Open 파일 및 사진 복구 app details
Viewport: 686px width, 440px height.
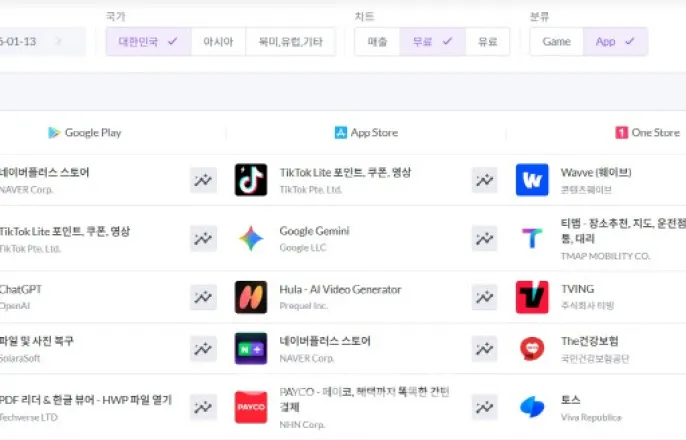click(36, 341)
